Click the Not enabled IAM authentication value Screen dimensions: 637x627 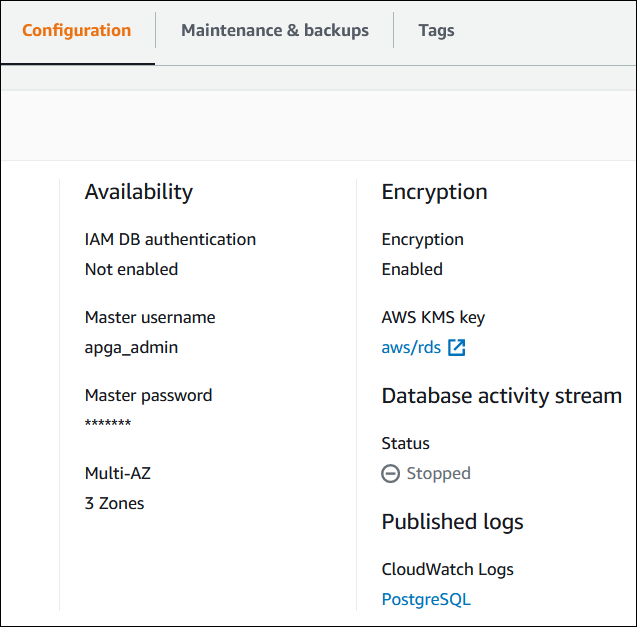point(131,270)
